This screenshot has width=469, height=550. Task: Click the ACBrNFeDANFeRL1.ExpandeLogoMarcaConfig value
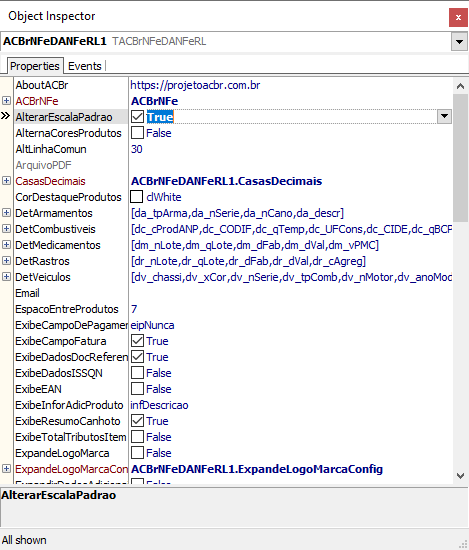[x=257, y=469]
